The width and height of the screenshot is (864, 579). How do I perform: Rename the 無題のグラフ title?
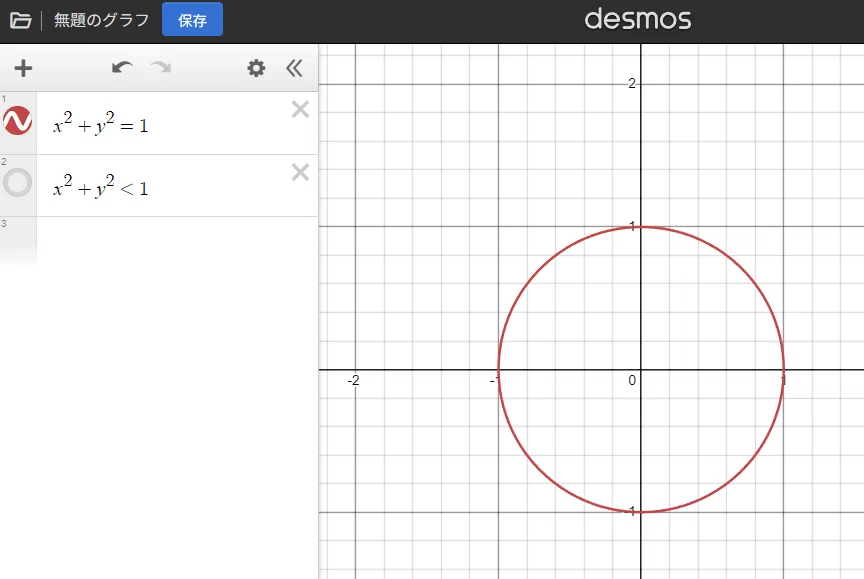[101, 20]
